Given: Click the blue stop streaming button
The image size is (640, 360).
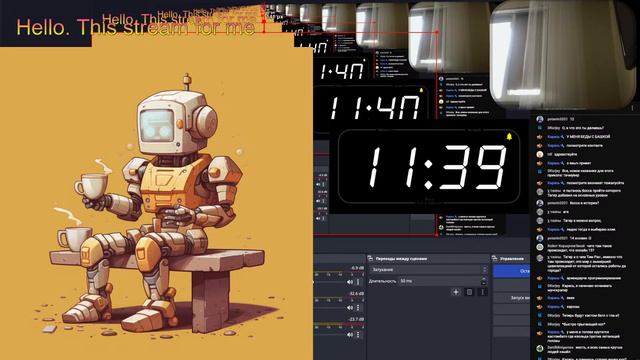Looking at the screenshot, I should pyautogui.click(x=511, y=271).
